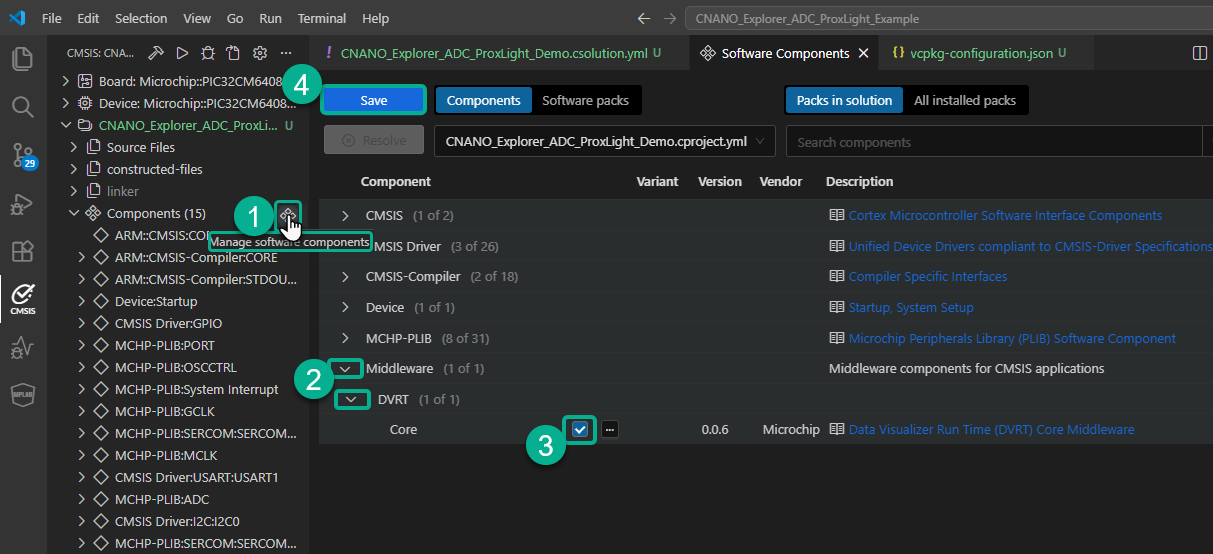Click the Resolve button

[374, 141]
